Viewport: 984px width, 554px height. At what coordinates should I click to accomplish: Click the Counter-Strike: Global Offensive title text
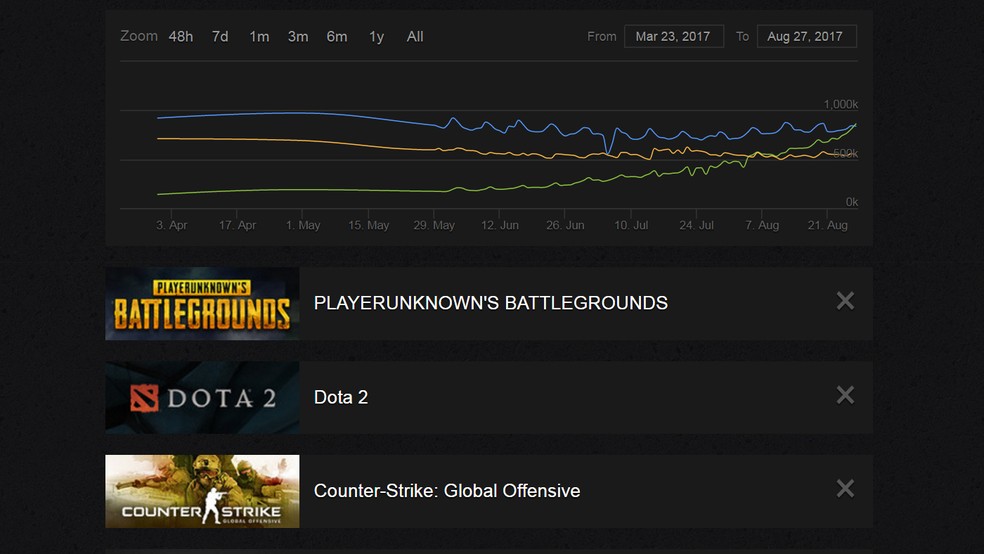click(447, 491)
